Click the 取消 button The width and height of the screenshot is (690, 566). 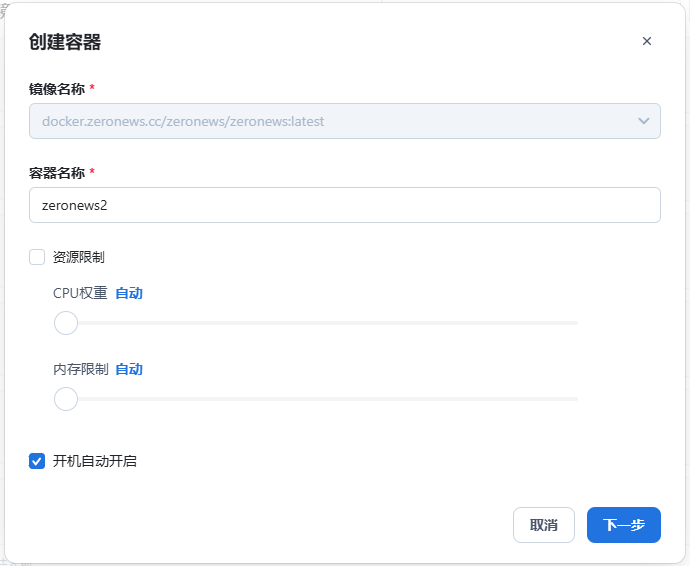point(543,525)
